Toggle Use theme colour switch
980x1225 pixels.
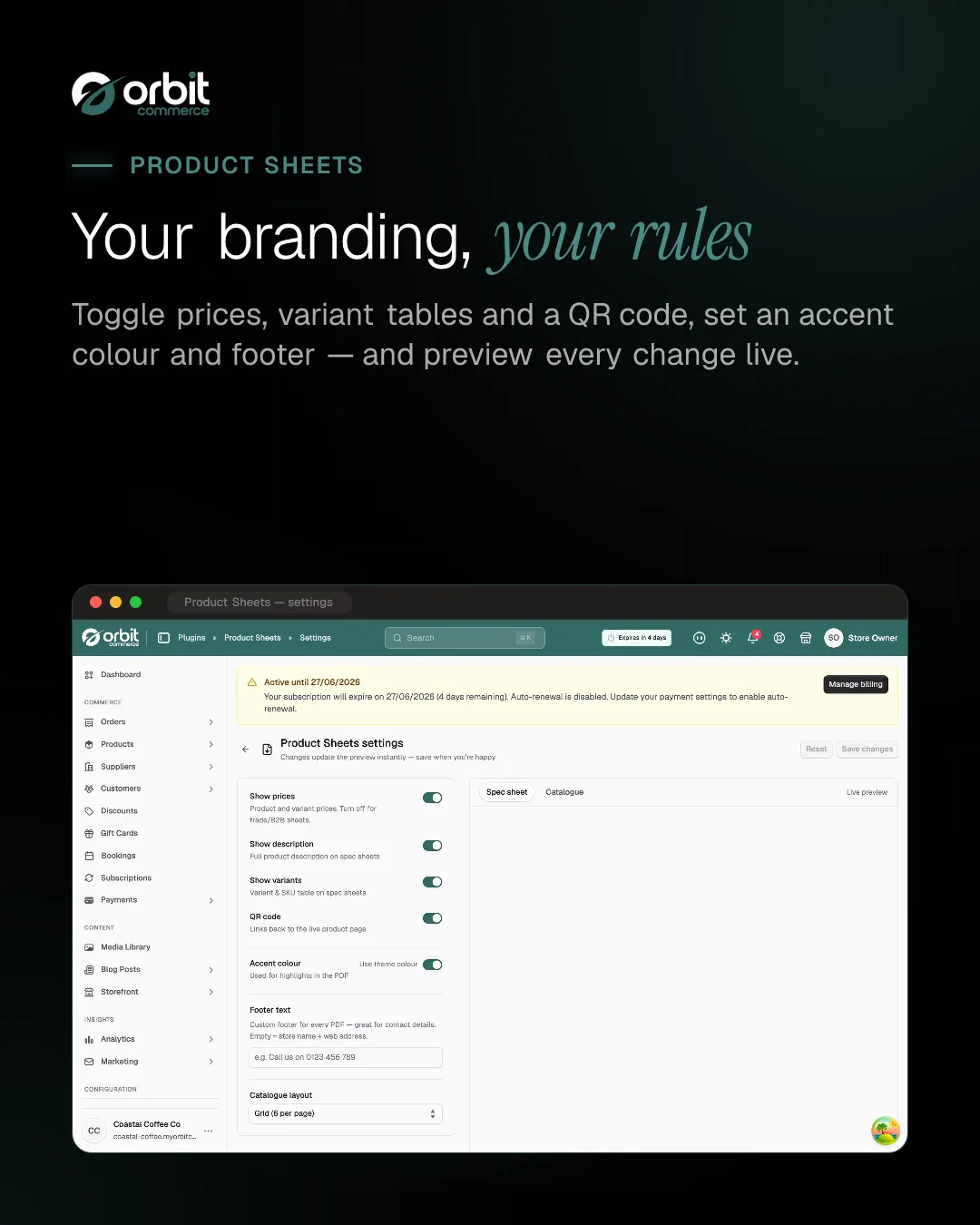[x=433, y=965]
